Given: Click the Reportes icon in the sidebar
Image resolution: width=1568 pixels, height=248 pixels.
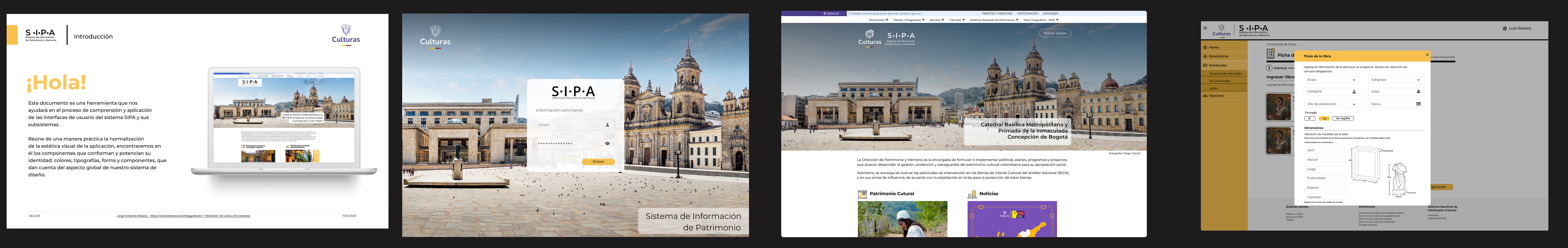Looking at the screenshot, I should (x=1205, y=96).
